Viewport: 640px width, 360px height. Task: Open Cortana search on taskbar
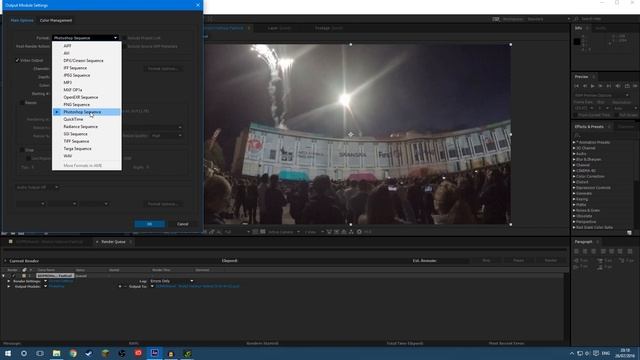[24, 353]
